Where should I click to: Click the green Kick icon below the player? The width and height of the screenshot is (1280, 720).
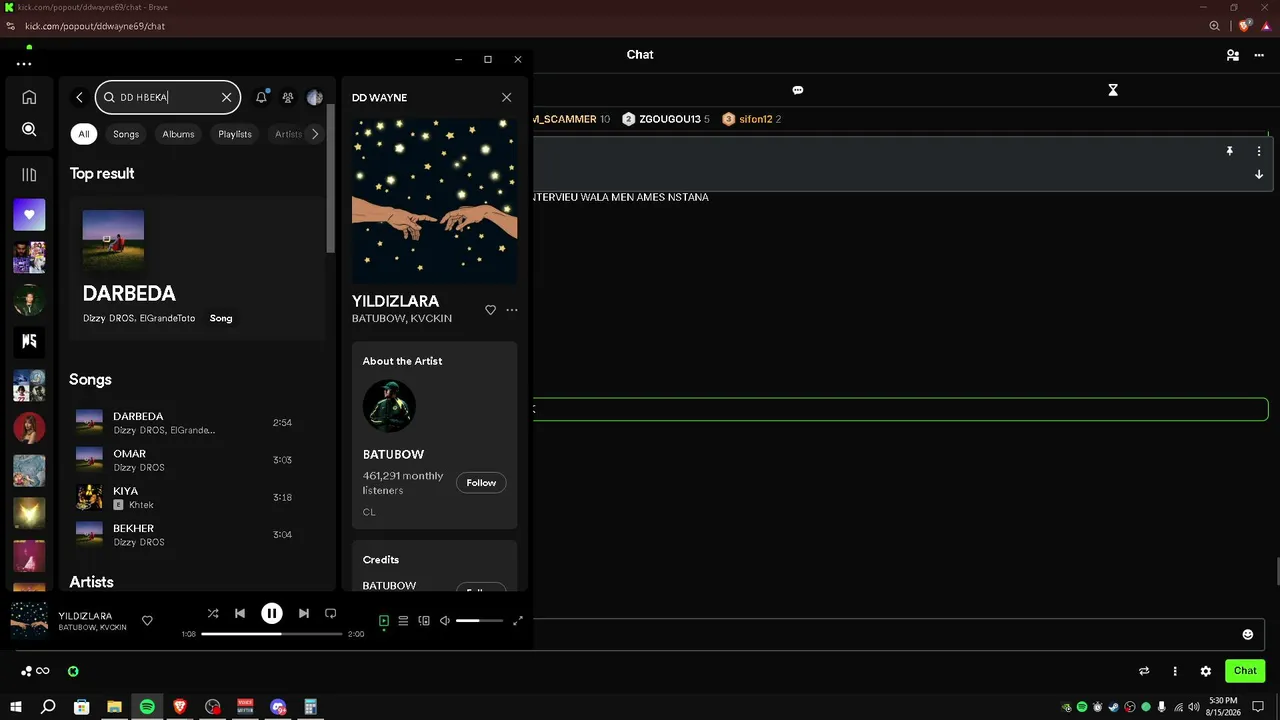tap(73, 671)
